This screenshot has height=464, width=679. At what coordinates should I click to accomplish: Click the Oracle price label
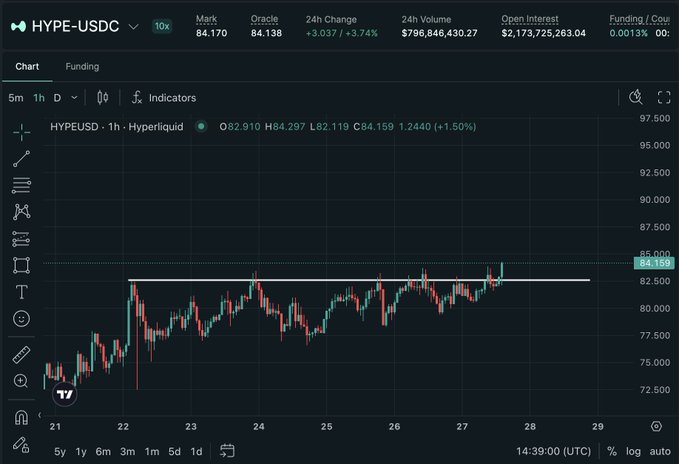click(x=264, y=19)
